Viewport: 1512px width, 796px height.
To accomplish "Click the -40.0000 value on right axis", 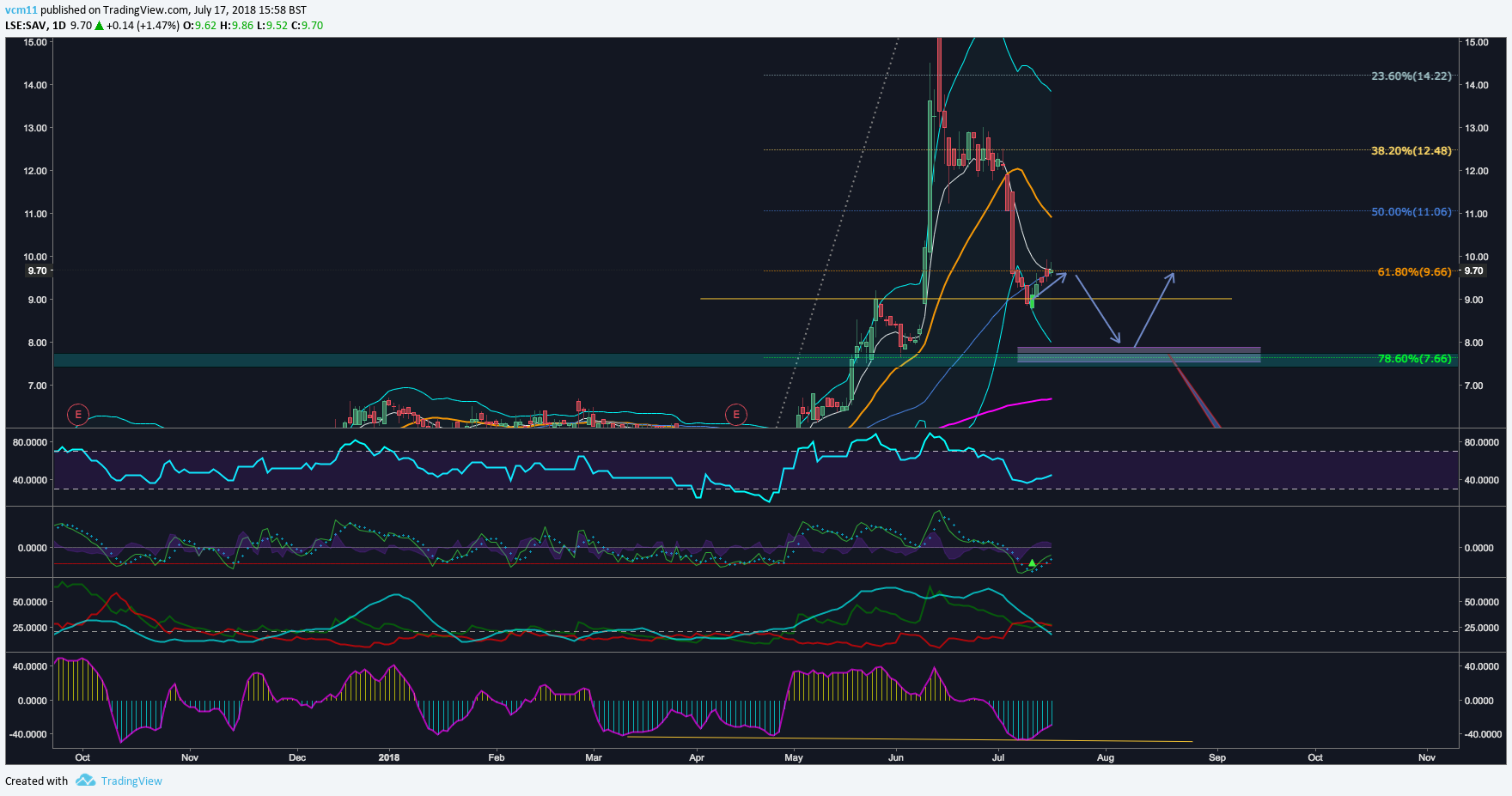I will (1482, 734).
